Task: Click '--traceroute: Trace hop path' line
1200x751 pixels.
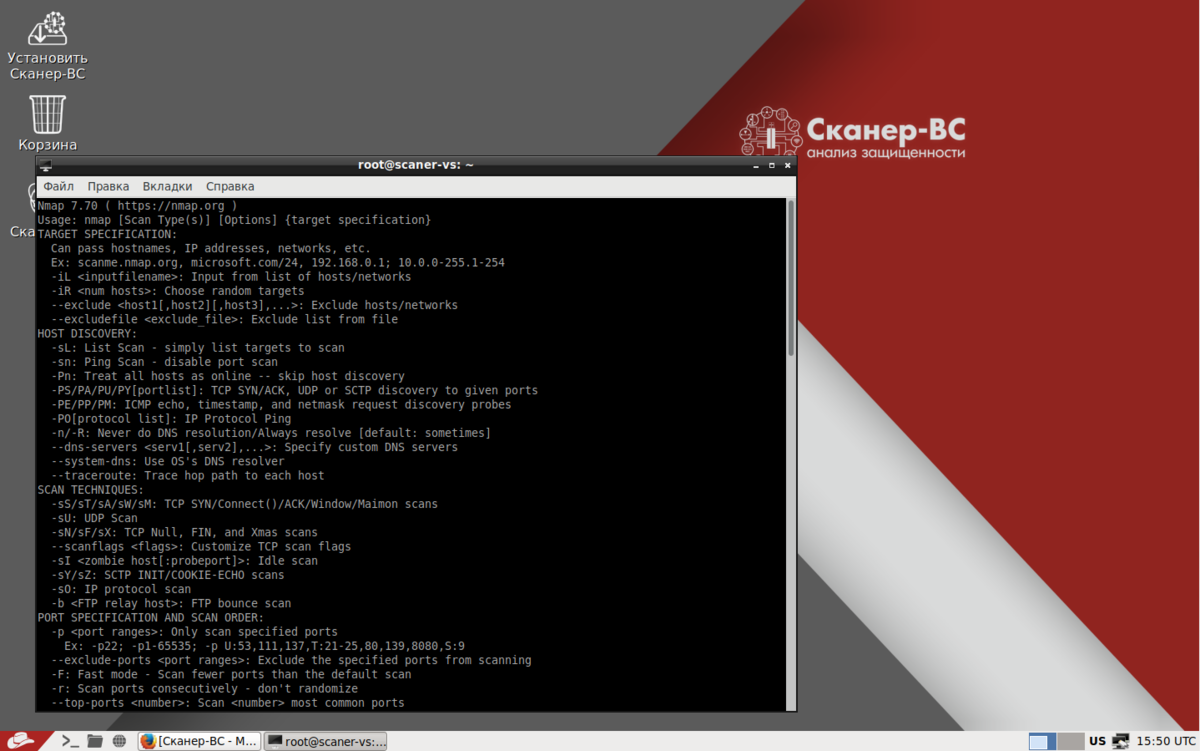Action: [187, 476]
